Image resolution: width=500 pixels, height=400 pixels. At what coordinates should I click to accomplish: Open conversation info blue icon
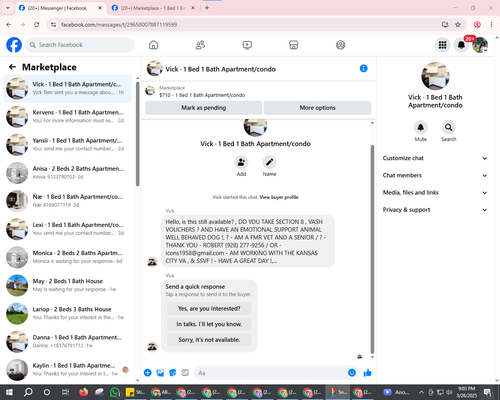[x=363, y=68]
